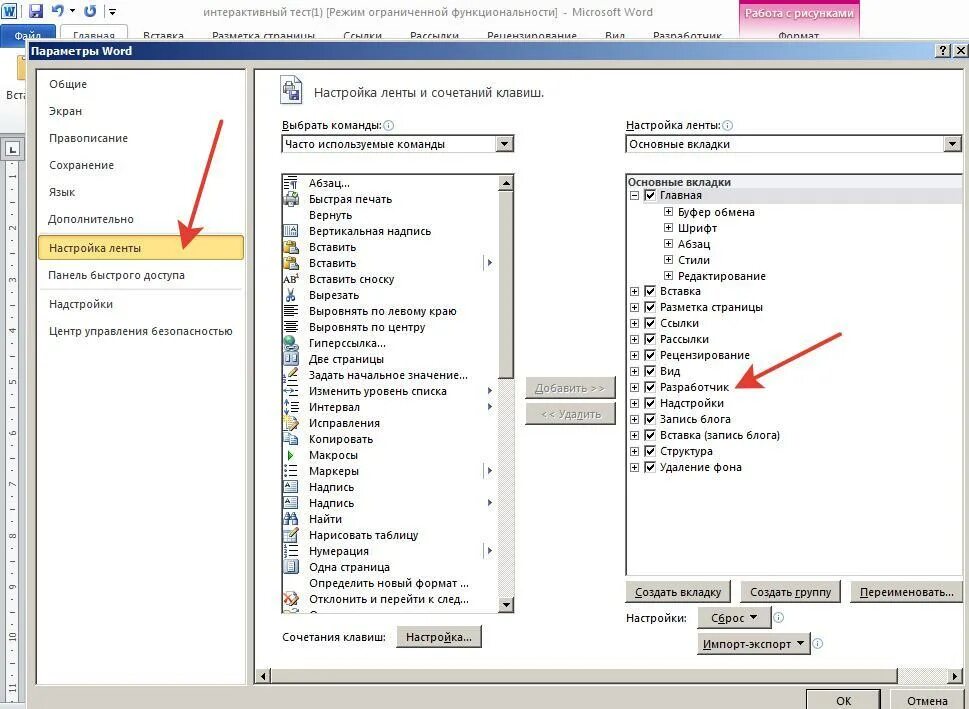
Task: Click the Redo icon in title bar
Action: (x=90, y=11)
